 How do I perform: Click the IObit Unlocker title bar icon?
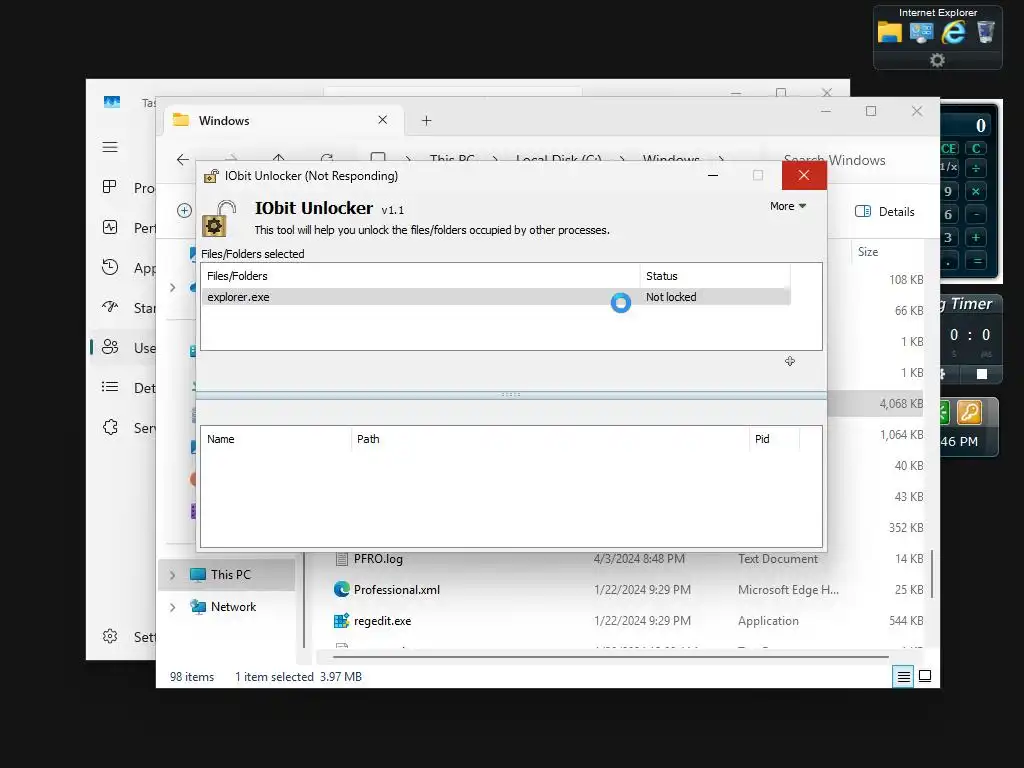[x=211, y=176]
